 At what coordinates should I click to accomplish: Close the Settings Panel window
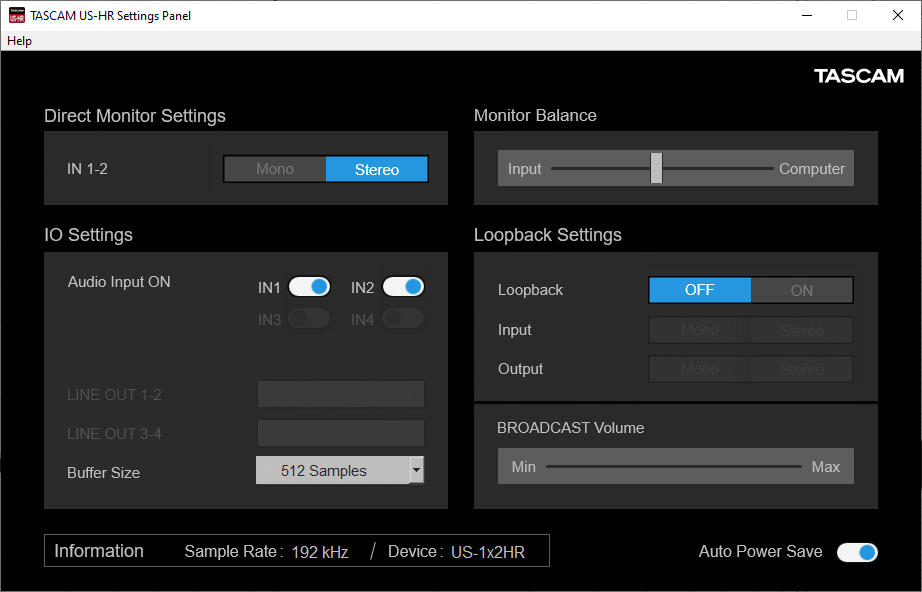897,15
